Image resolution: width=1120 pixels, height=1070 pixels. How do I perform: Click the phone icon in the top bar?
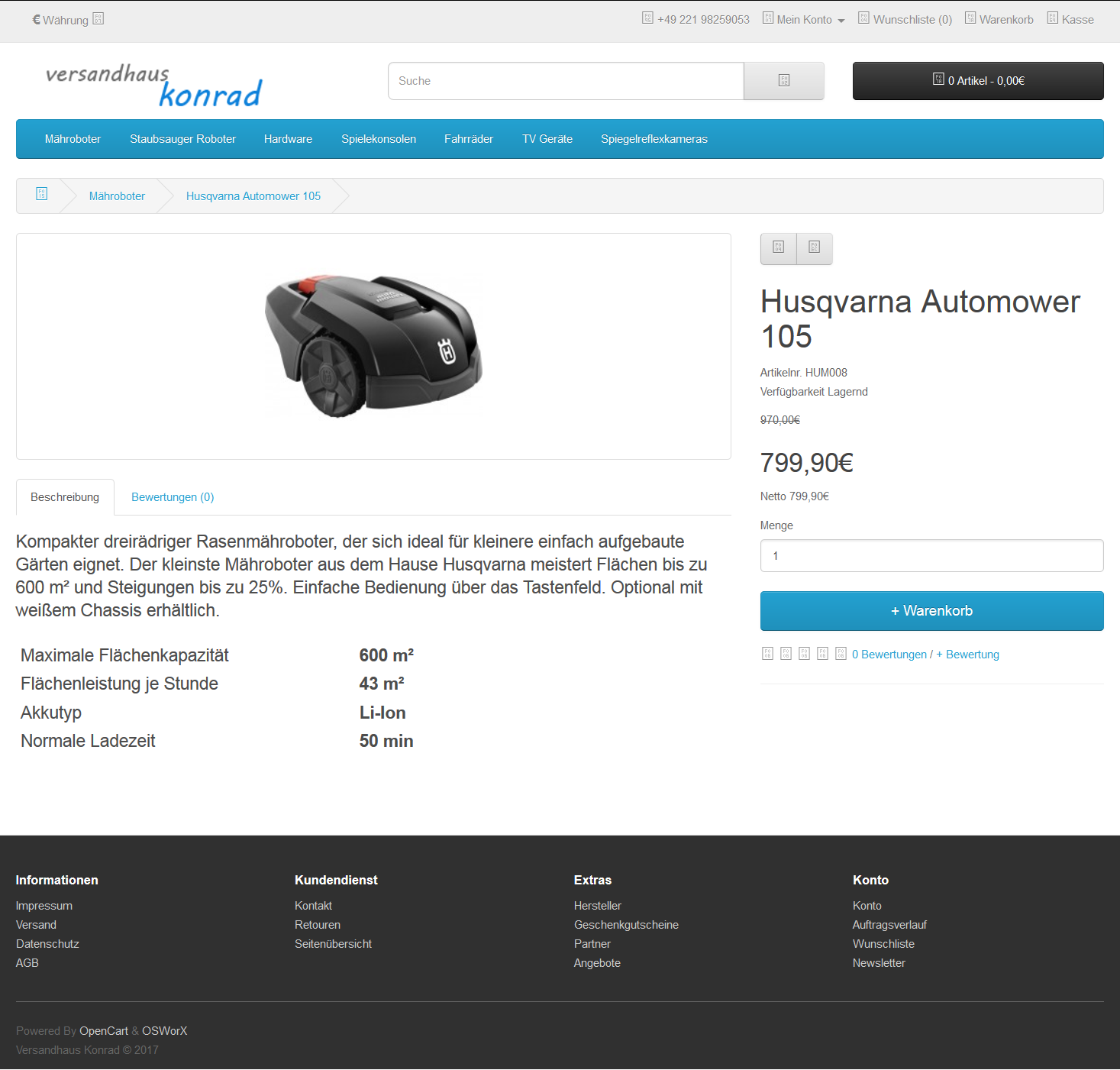click(x=647, y=18)
